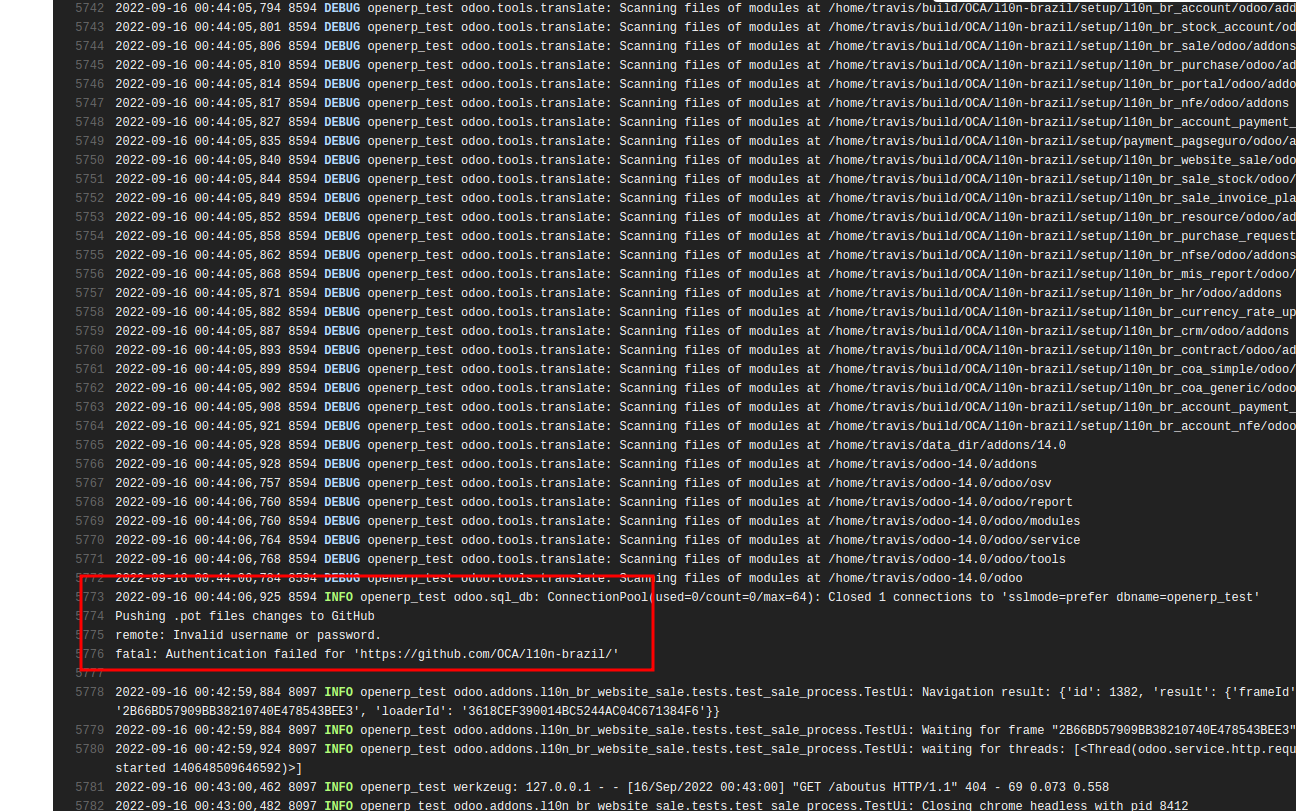Click the l10n_br_sale_invoice_pla path text
Viewport: 1296px width, 811px height.
click(1062, 198)
